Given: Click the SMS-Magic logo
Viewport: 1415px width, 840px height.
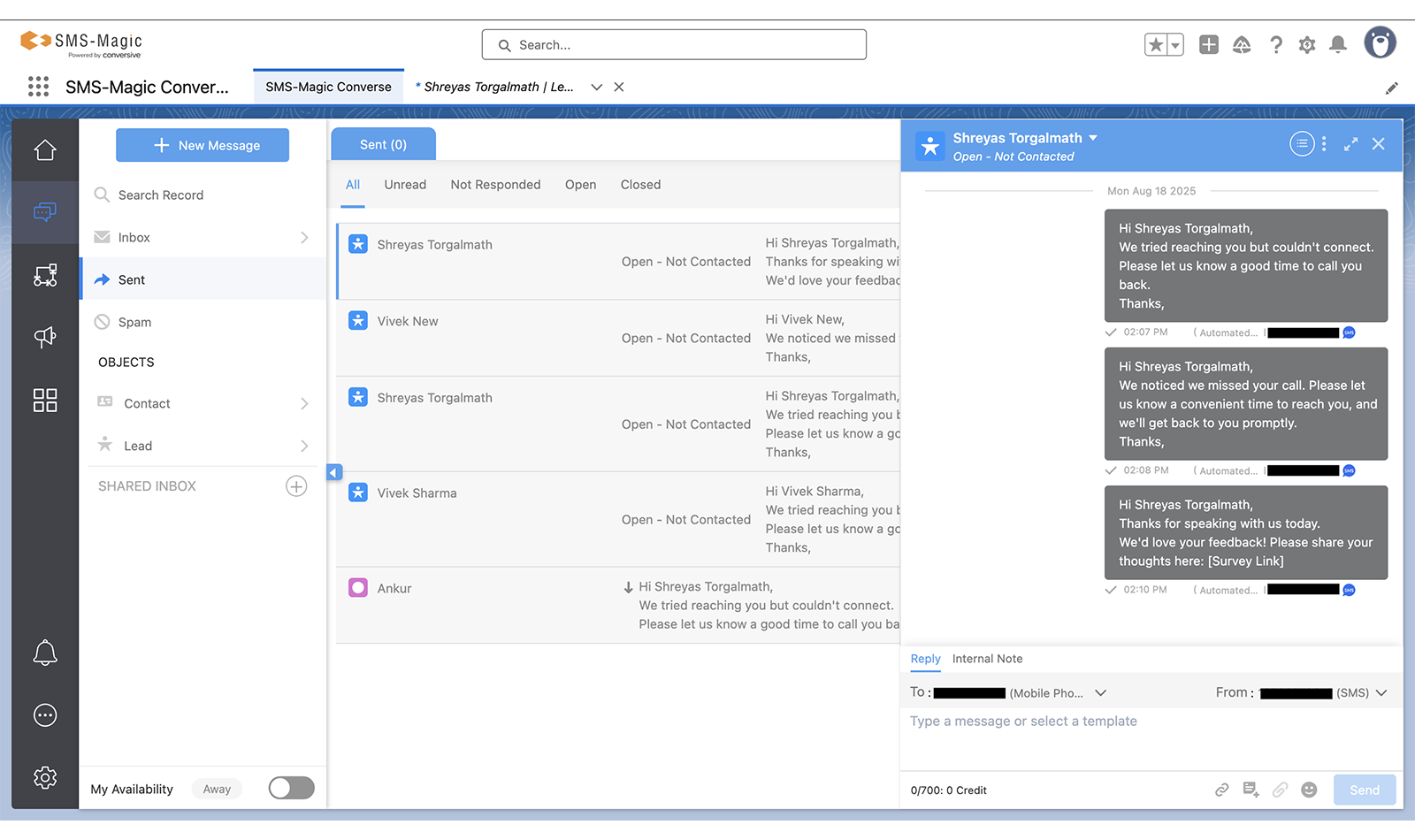Looking at the screenshot, I should tap(81, 44).
